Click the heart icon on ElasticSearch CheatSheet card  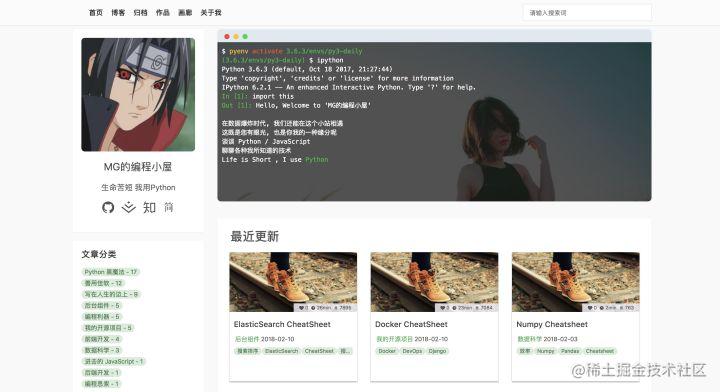click(x=301, y=308)
